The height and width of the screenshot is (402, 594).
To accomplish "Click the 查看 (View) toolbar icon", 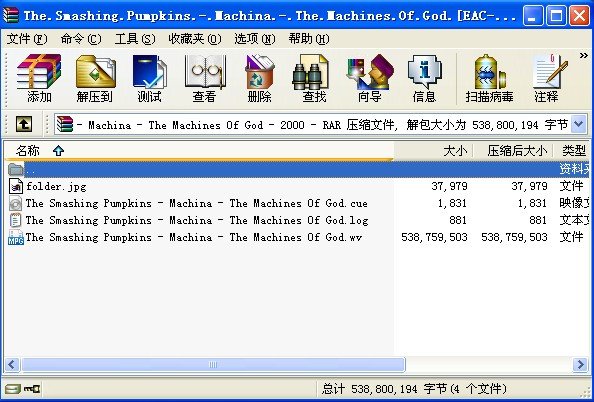I will point(204,78).
